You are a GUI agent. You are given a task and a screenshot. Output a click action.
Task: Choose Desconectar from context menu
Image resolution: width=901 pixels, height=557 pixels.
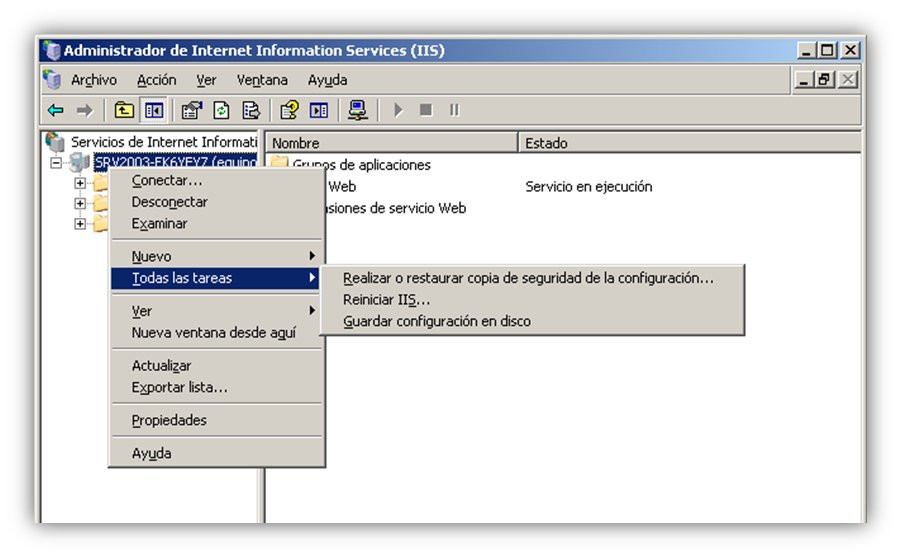tap(217, 202)
